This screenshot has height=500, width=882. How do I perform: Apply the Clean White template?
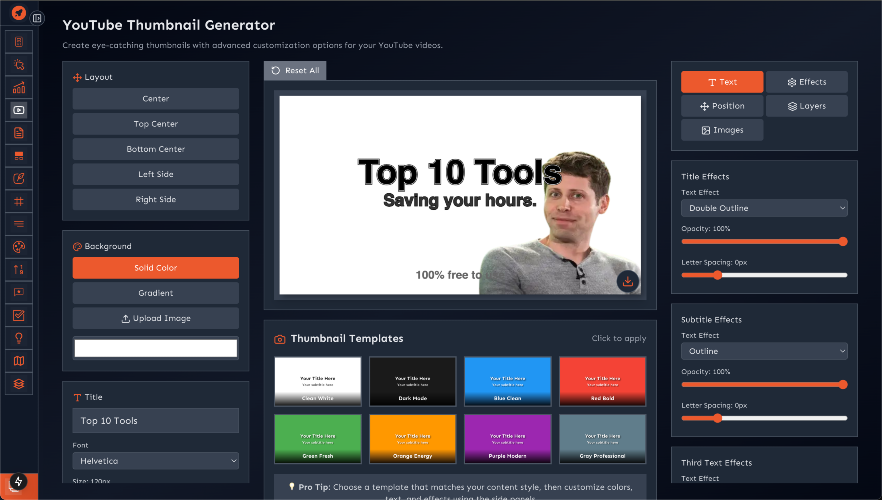click(x=318, y=381)
